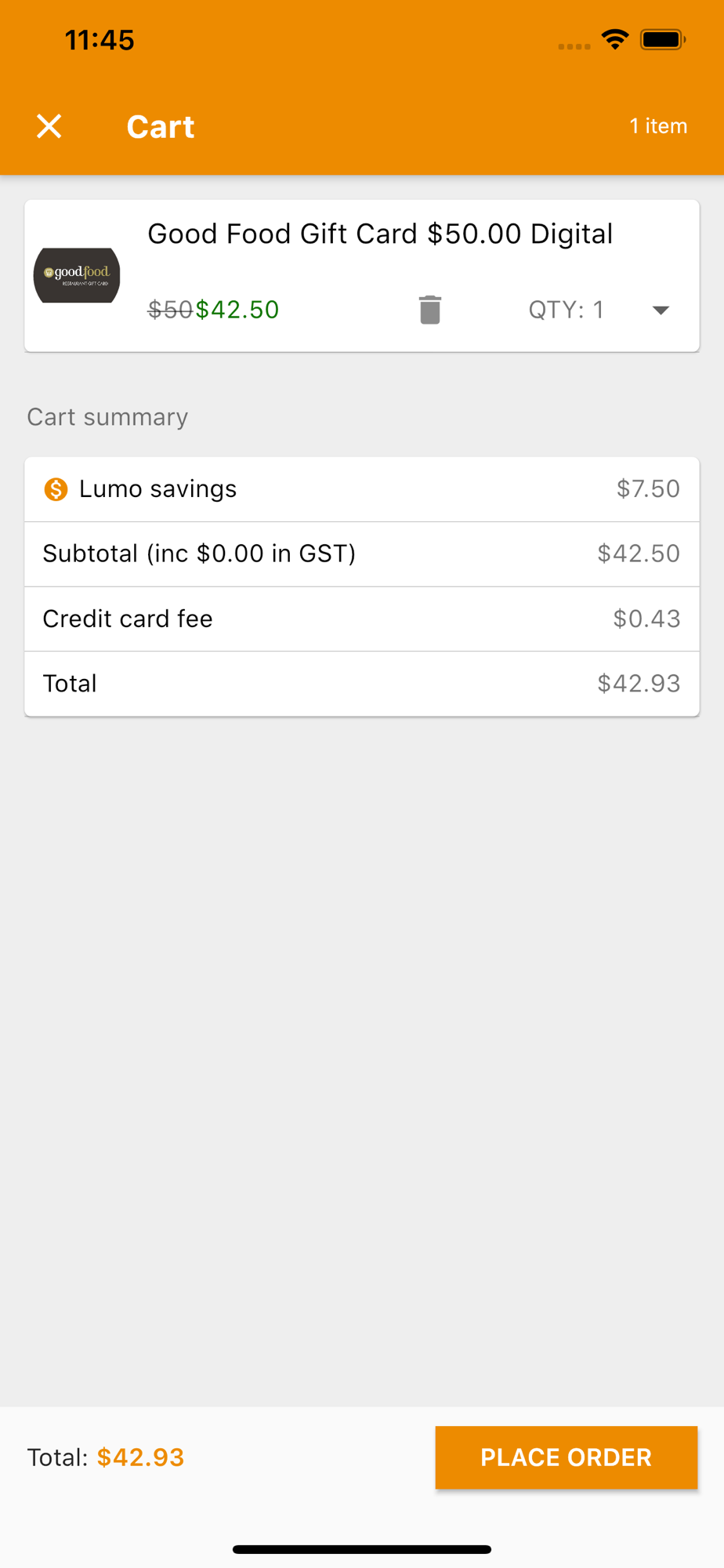Viewport: 724px width, 1568px height.
Task: Tap the struck-through $50 original price
Action: 170,310
